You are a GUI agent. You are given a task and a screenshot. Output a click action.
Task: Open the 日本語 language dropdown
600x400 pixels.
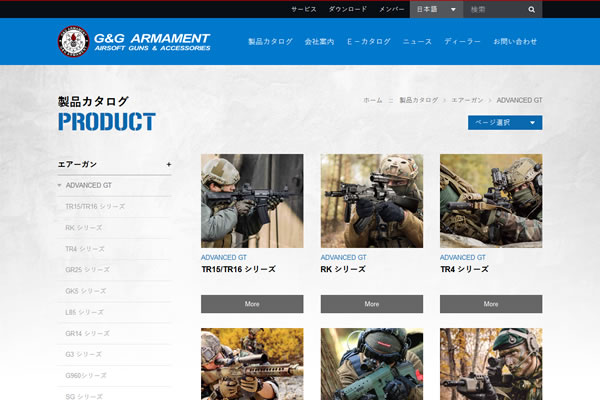(436, 9)
